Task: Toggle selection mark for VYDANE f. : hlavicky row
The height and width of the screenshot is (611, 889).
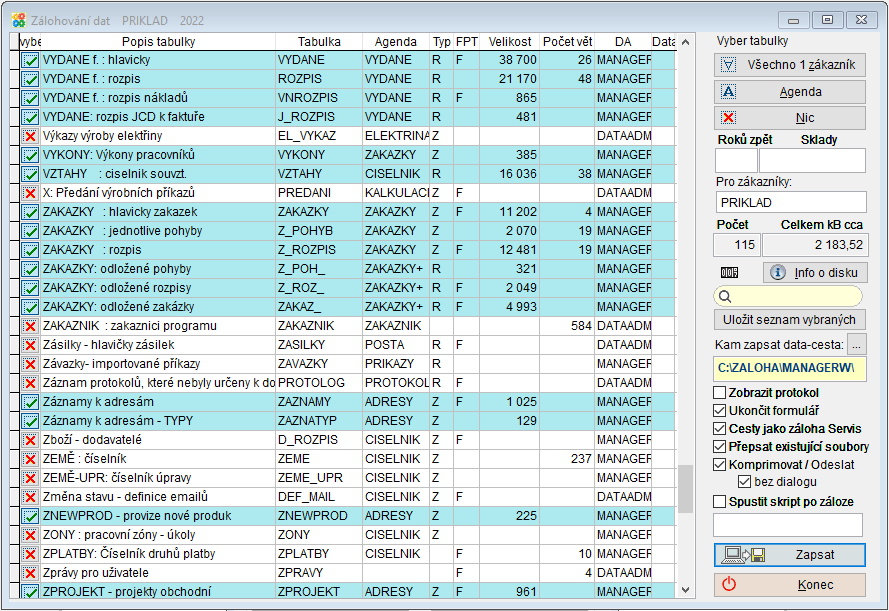Action: coord(30,60)
